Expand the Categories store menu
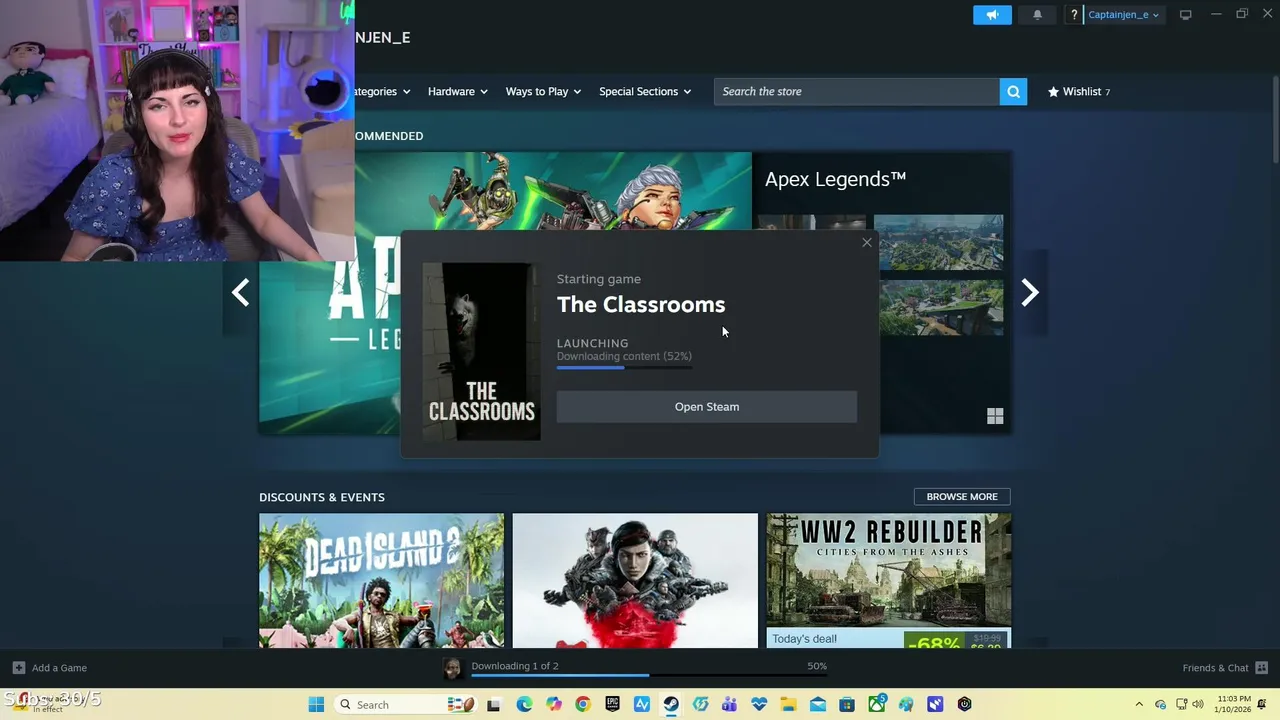This screenshot has width=1280, height=720. [382, 91]
